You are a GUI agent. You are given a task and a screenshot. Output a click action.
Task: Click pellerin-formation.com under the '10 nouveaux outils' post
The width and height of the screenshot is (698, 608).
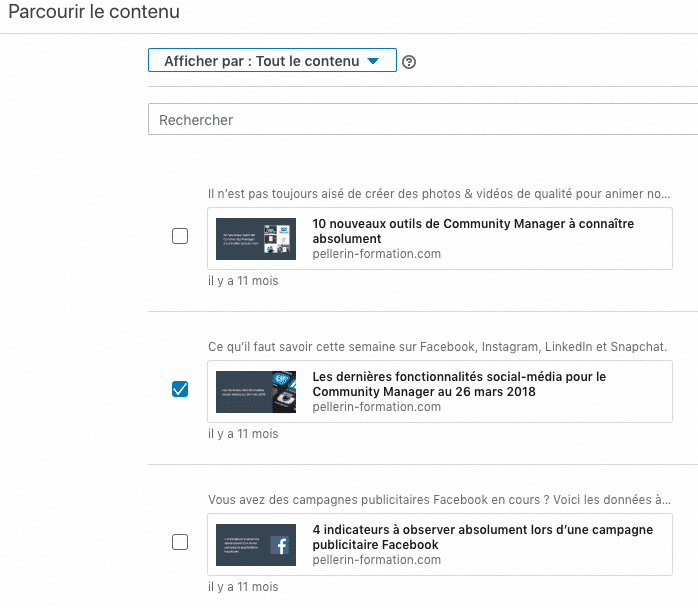[x=376, y=254]
